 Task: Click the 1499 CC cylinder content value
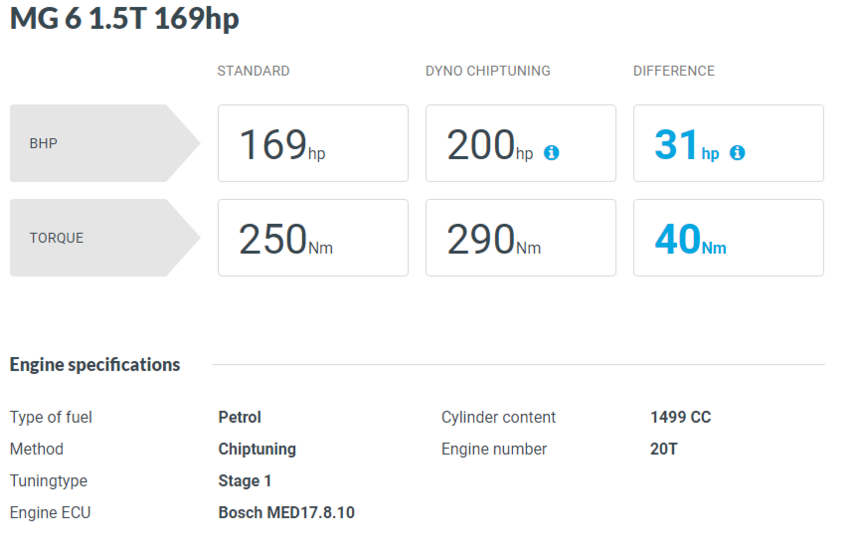pyautogui.click(x=680, y=417)
